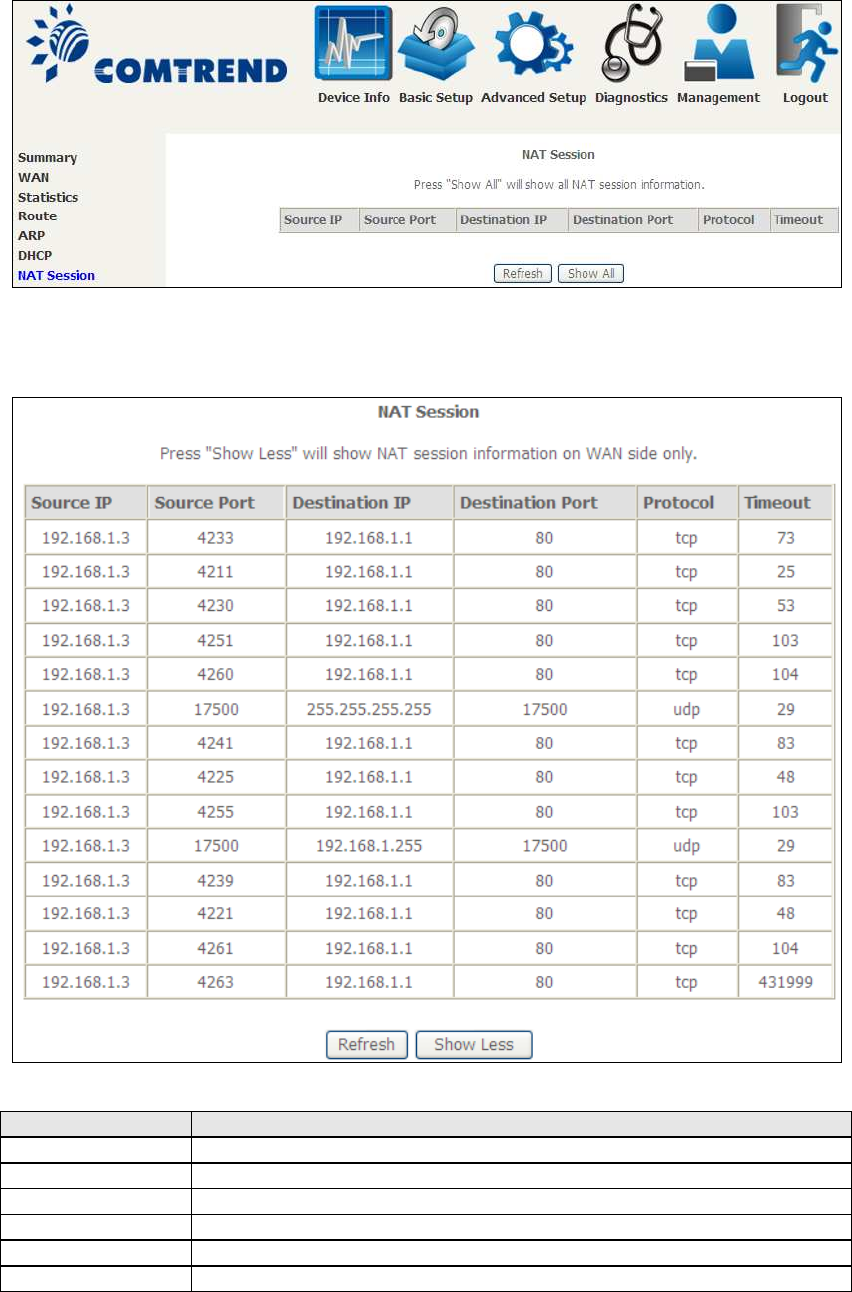852x1292 pixels.
Task: Click timeout value 73
Action: coord(785,538)
